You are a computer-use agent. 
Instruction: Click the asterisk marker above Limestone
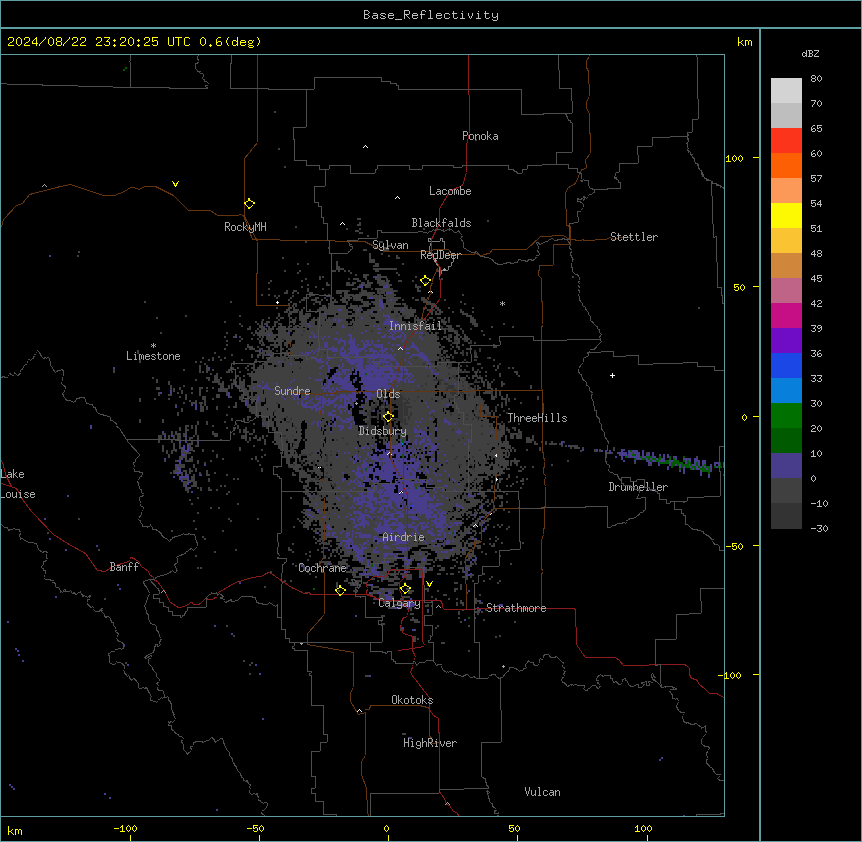coord(153,346)
